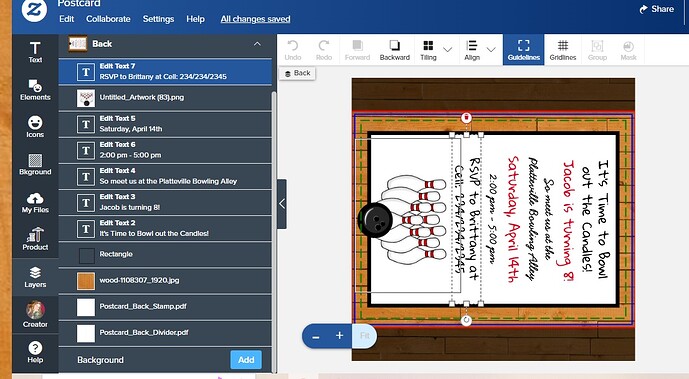Click the Undo toolbar button
This screenshot has height=379, width=689.
coord(293,50)
